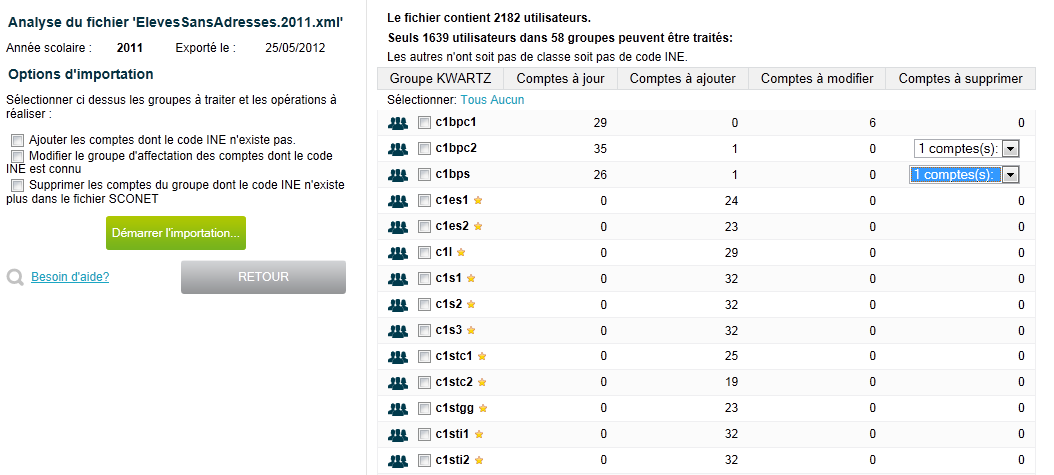
Task: Click the star icon next to c1sti2
Action: click(x=479, y=460)
